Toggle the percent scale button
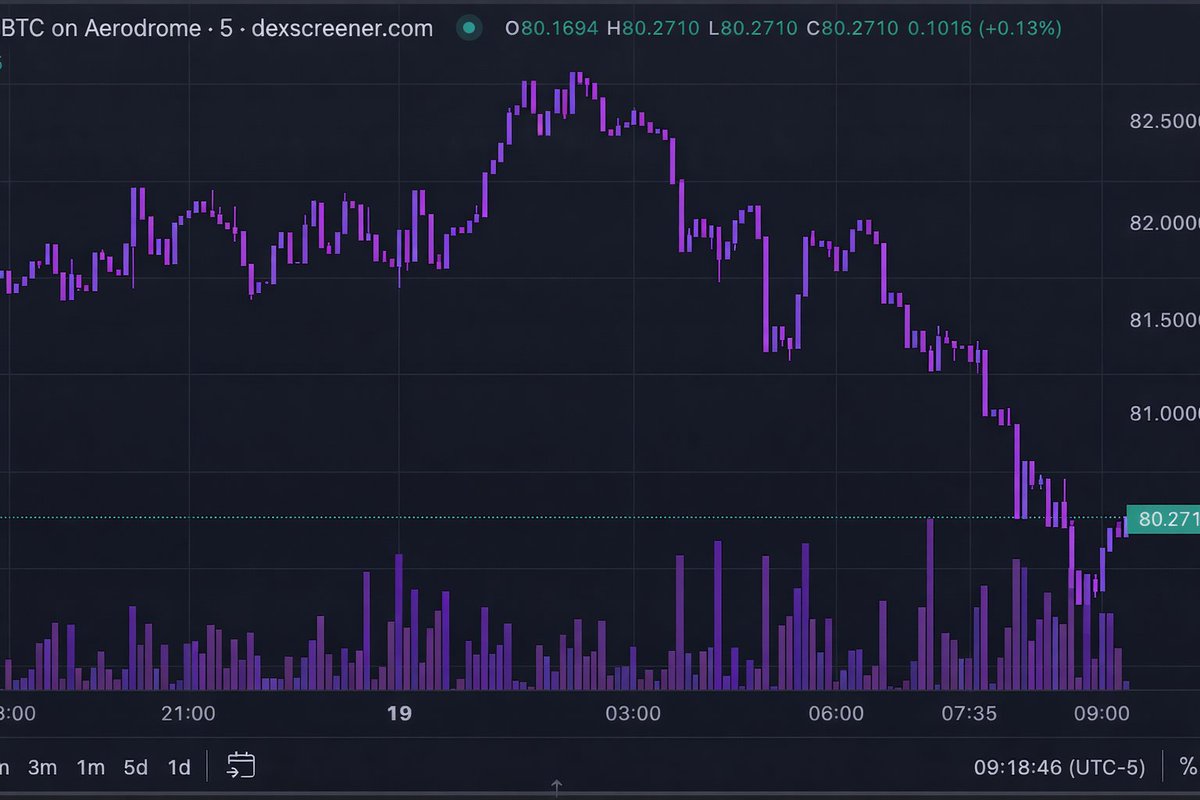 coord(1188,767)
